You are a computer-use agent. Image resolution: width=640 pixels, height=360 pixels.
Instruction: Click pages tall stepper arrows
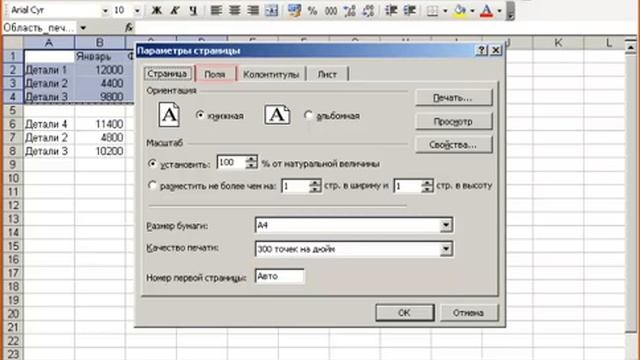427,186
